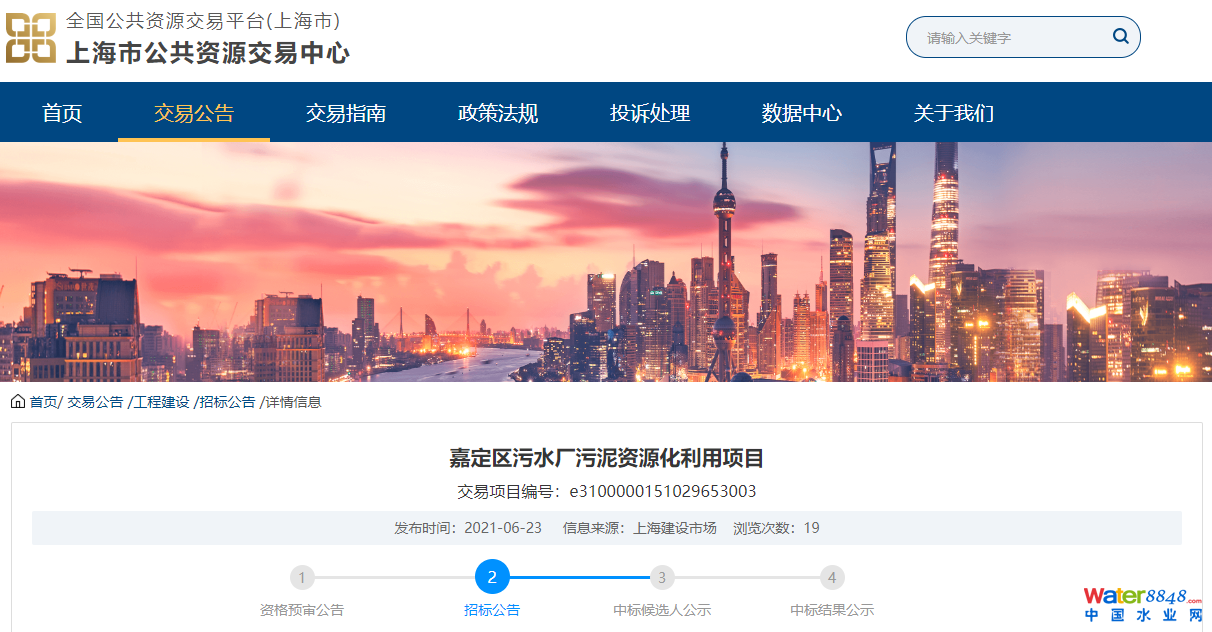
Task: Select step 2 circle 招标公告
Action: [x=492, y=577]
